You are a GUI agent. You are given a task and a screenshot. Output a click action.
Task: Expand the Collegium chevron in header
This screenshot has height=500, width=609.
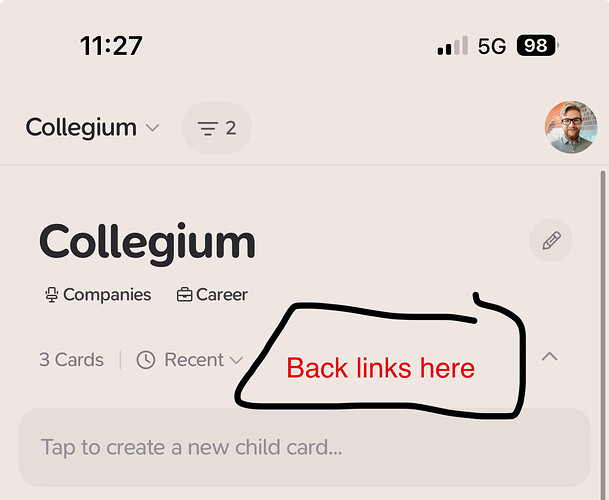[x=152, y=127]
